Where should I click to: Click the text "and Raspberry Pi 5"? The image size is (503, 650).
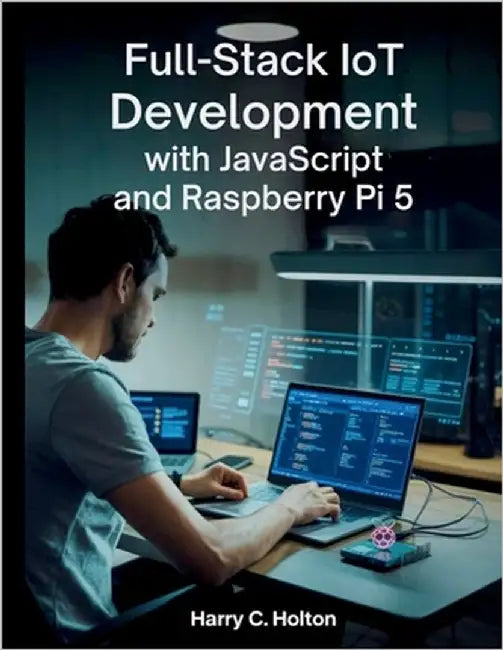point(264,198)
